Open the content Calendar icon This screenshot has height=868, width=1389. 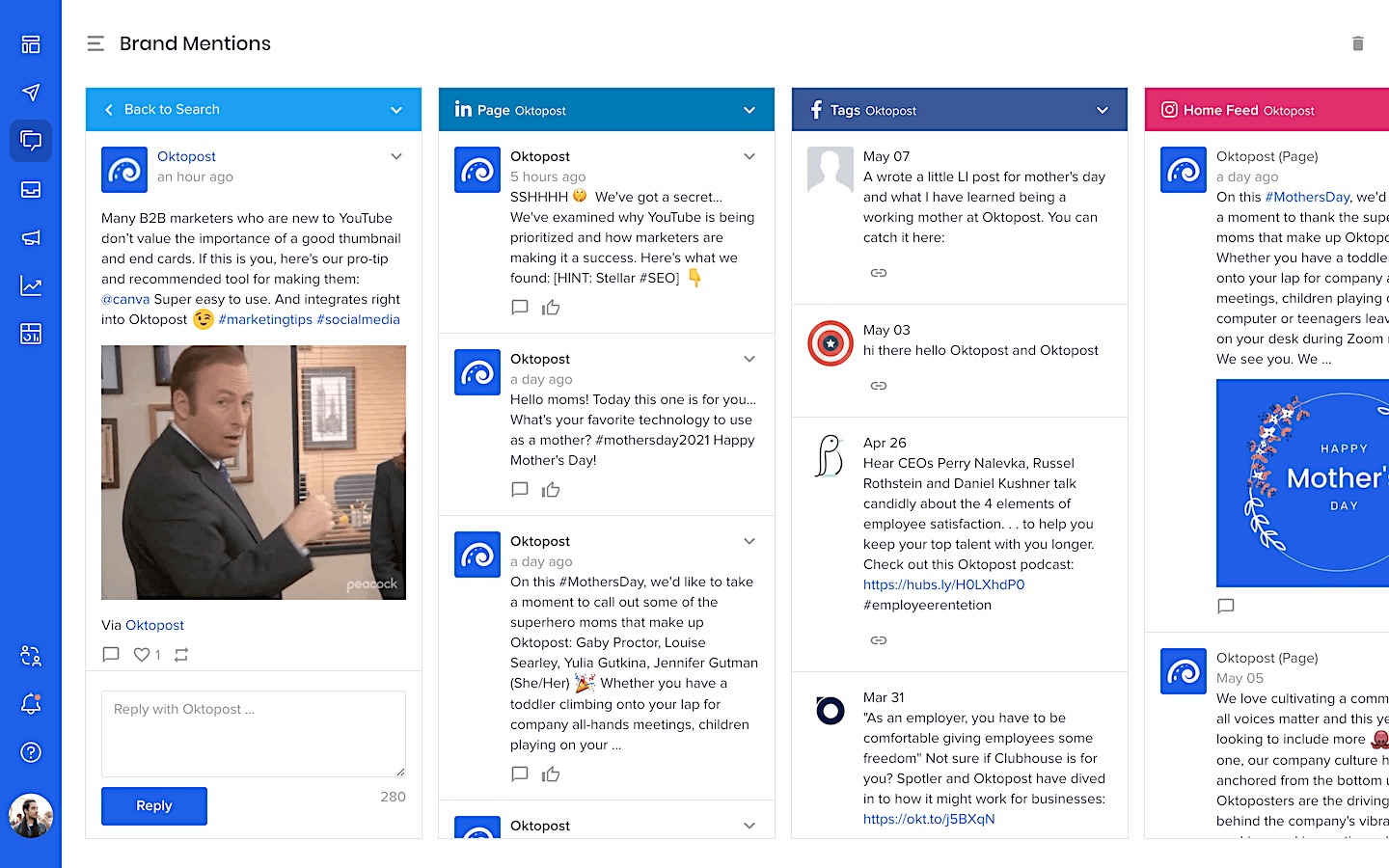31,334
